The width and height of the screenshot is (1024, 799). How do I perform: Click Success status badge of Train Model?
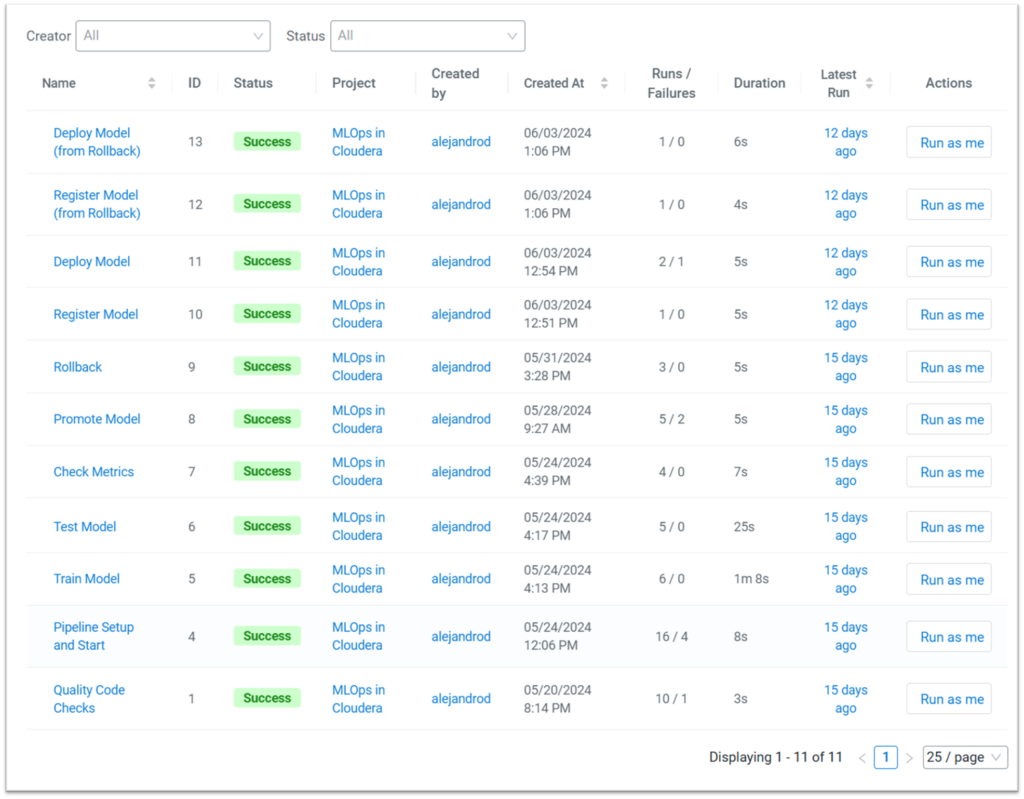click(x=267, y=579)
